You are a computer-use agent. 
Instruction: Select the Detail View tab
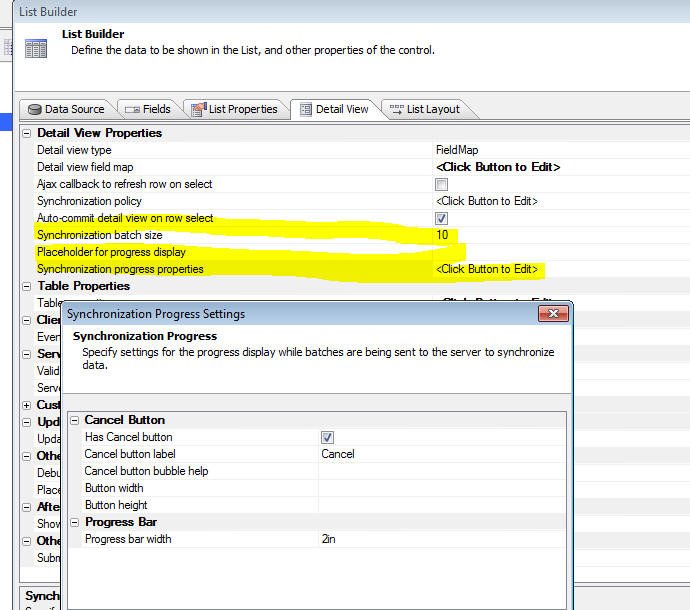334,109
